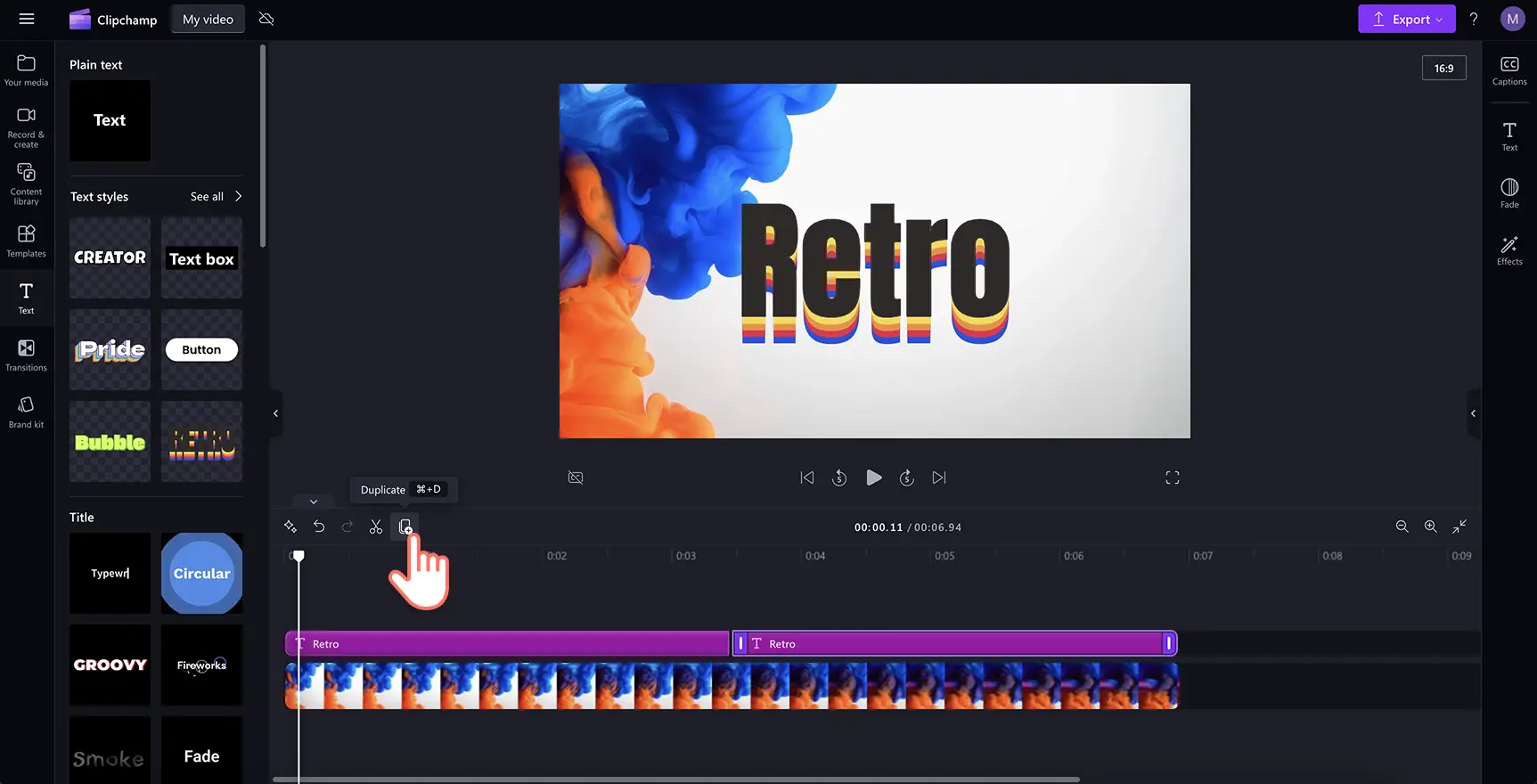The image size is (1537, 784).
Task: Fit timeline to screen
Action: coord(1459,527)
